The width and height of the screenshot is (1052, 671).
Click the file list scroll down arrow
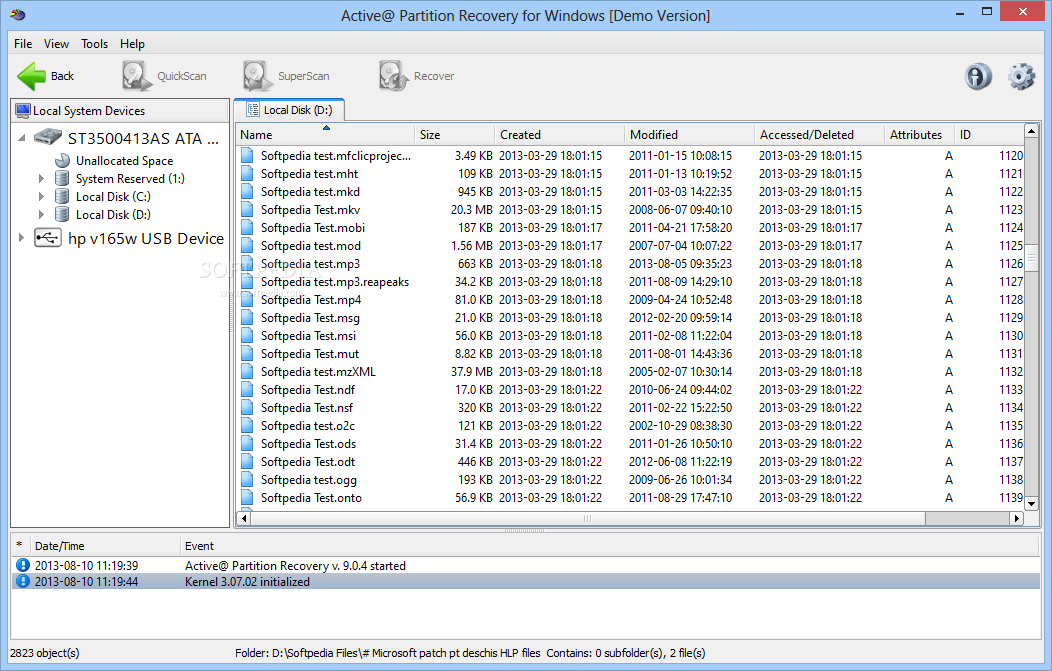tap(1031, 504)
